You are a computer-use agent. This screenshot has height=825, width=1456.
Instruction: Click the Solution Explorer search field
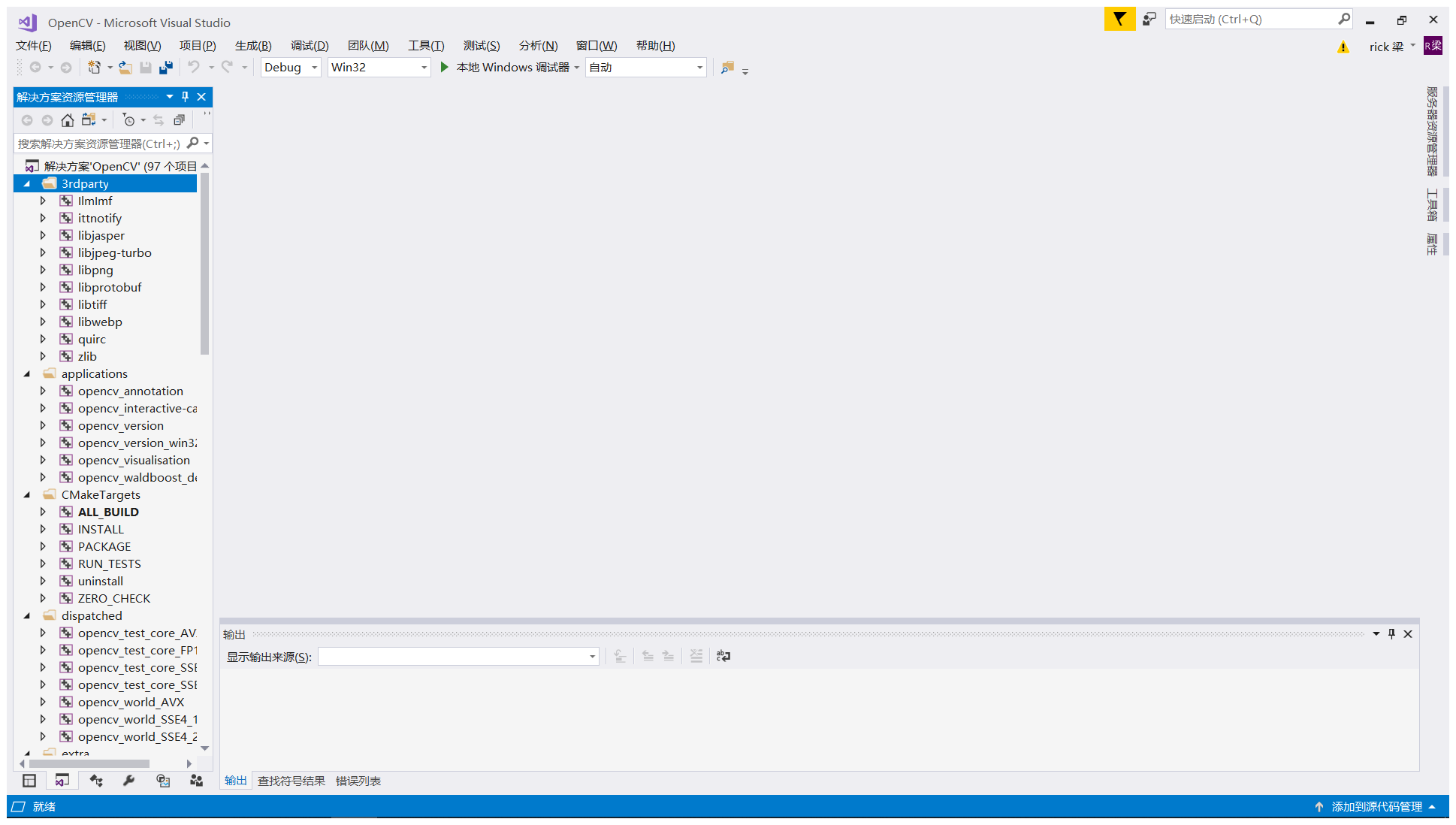(x=100, y=144)
